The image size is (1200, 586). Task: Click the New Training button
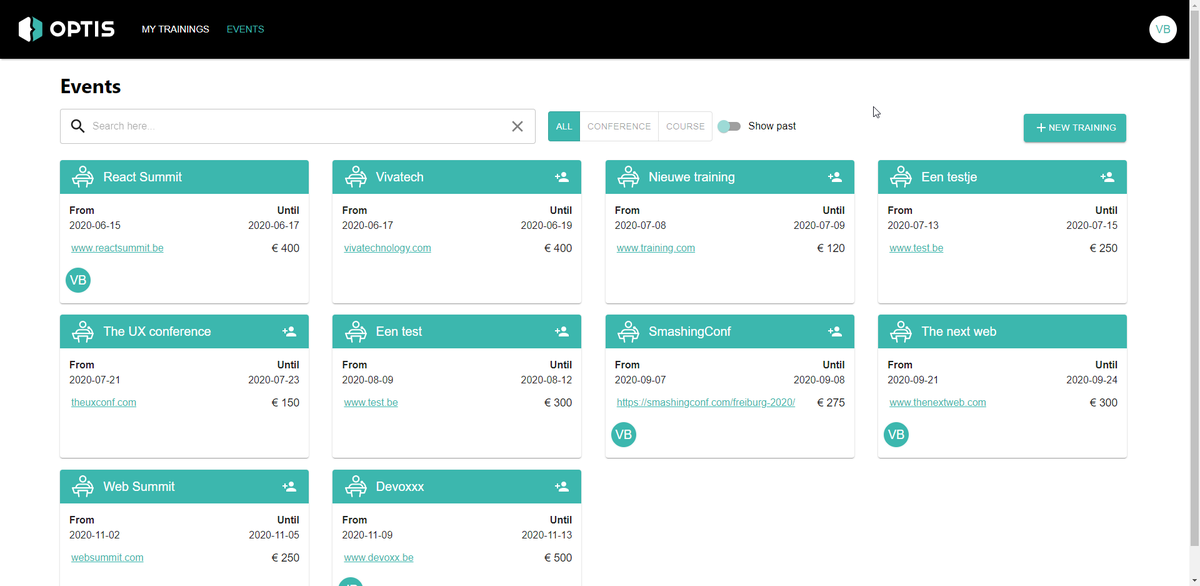click(x=1075, y=128)
